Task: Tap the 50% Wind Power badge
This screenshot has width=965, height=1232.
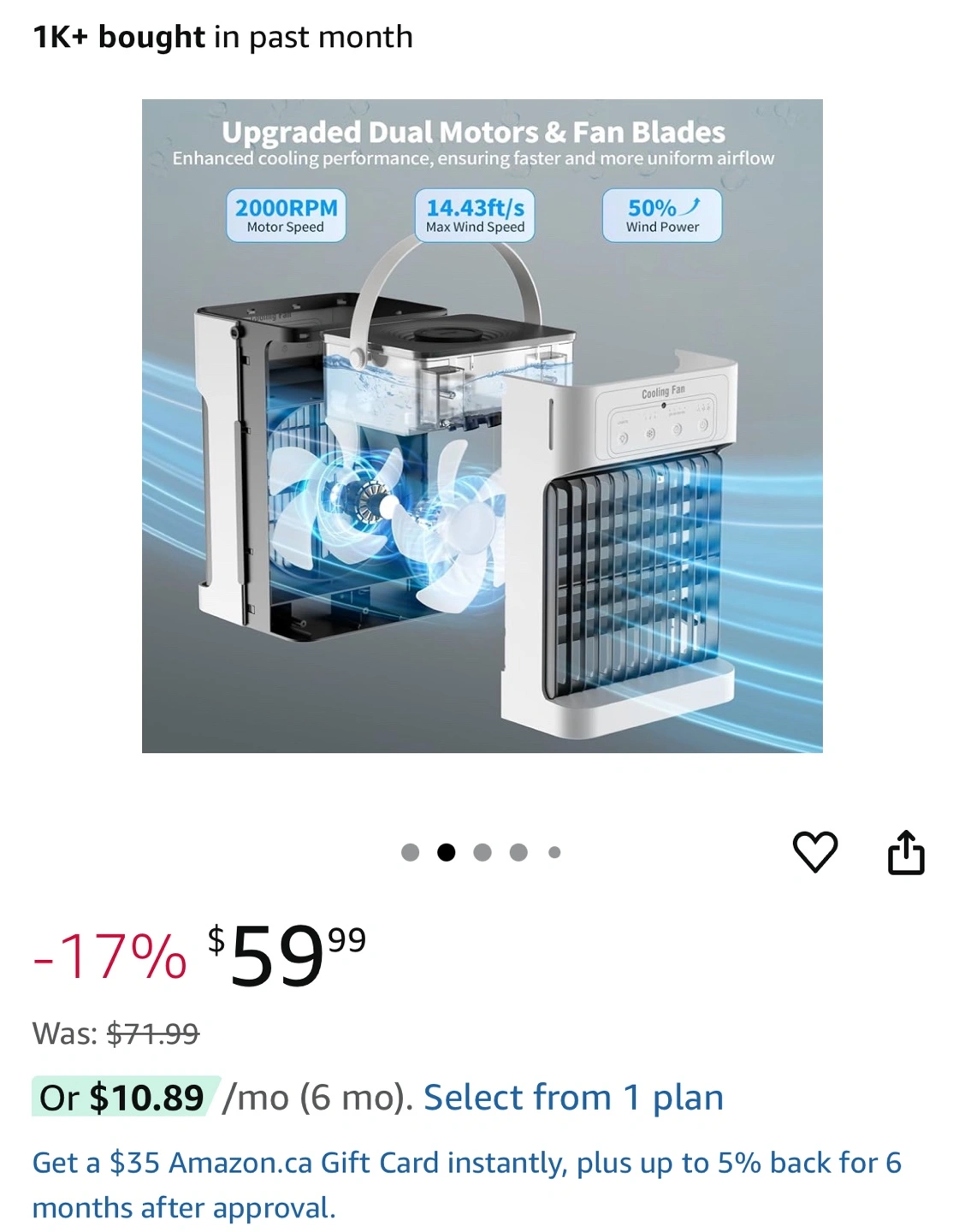Action: pos(662,215)
